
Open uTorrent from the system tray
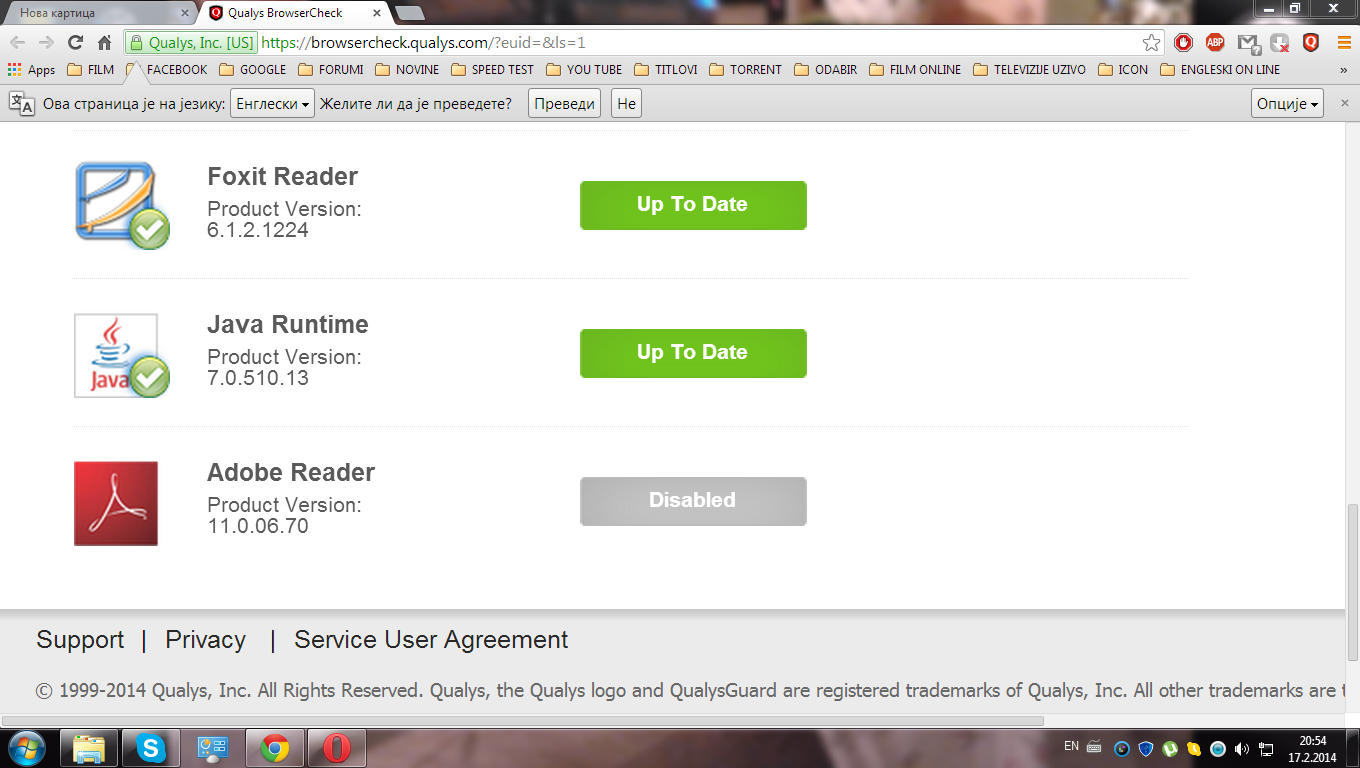(x=1170, y=748)
